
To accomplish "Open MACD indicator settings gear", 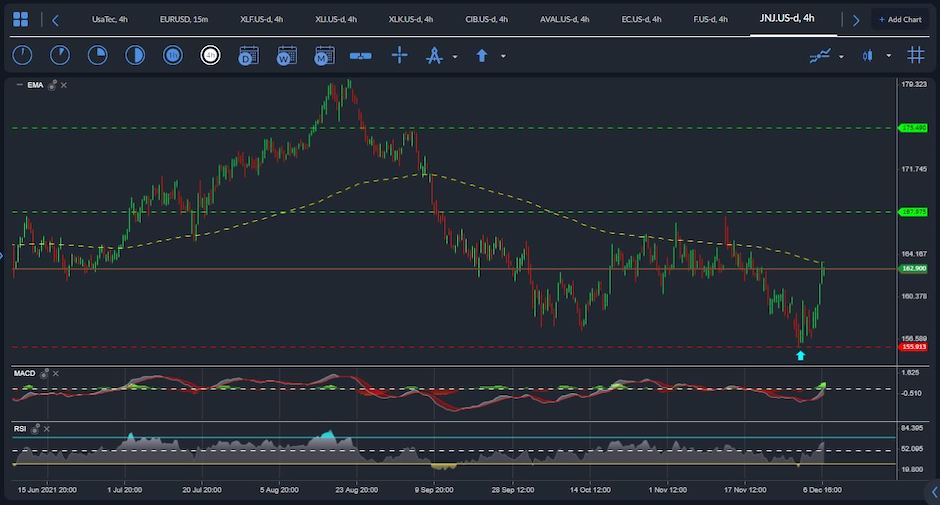I will click(x=46, y=373).
